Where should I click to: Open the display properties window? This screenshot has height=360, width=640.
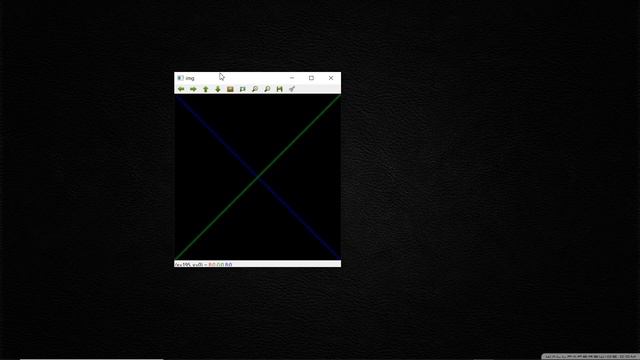point(292,89)
